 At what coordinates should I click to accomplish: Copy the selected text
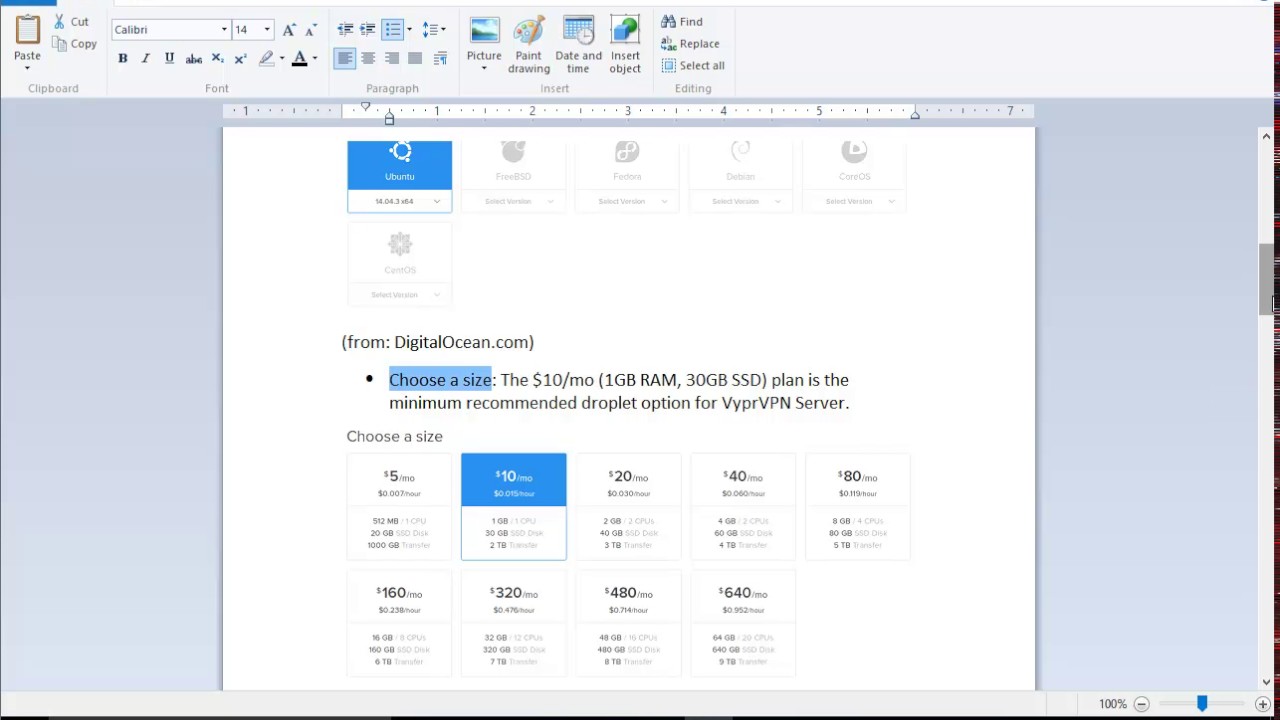tap(75, 44)
